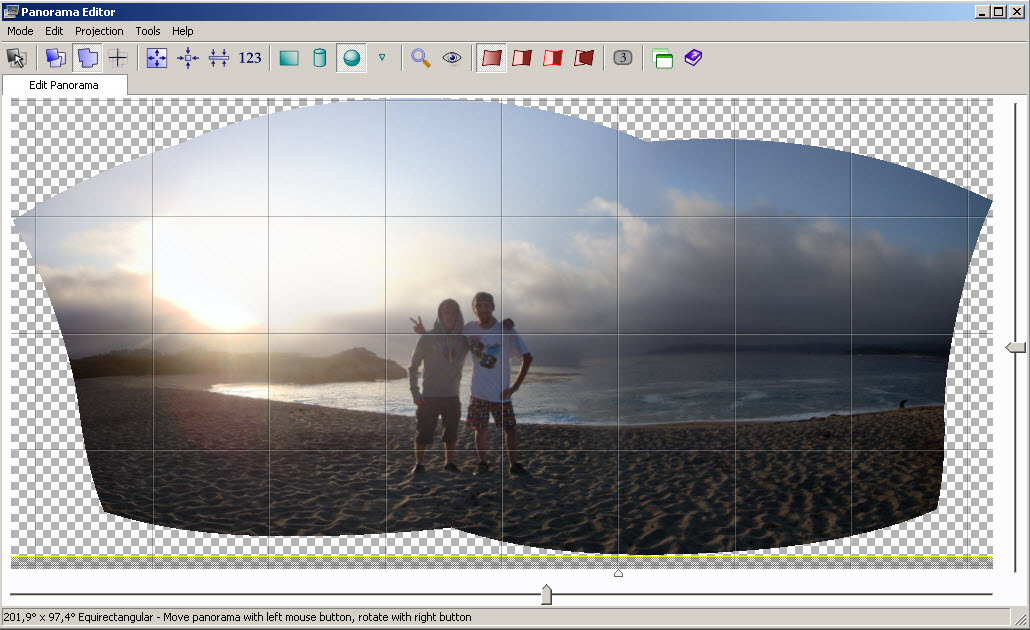Click the fit panorama icon with four arrows

157,58
